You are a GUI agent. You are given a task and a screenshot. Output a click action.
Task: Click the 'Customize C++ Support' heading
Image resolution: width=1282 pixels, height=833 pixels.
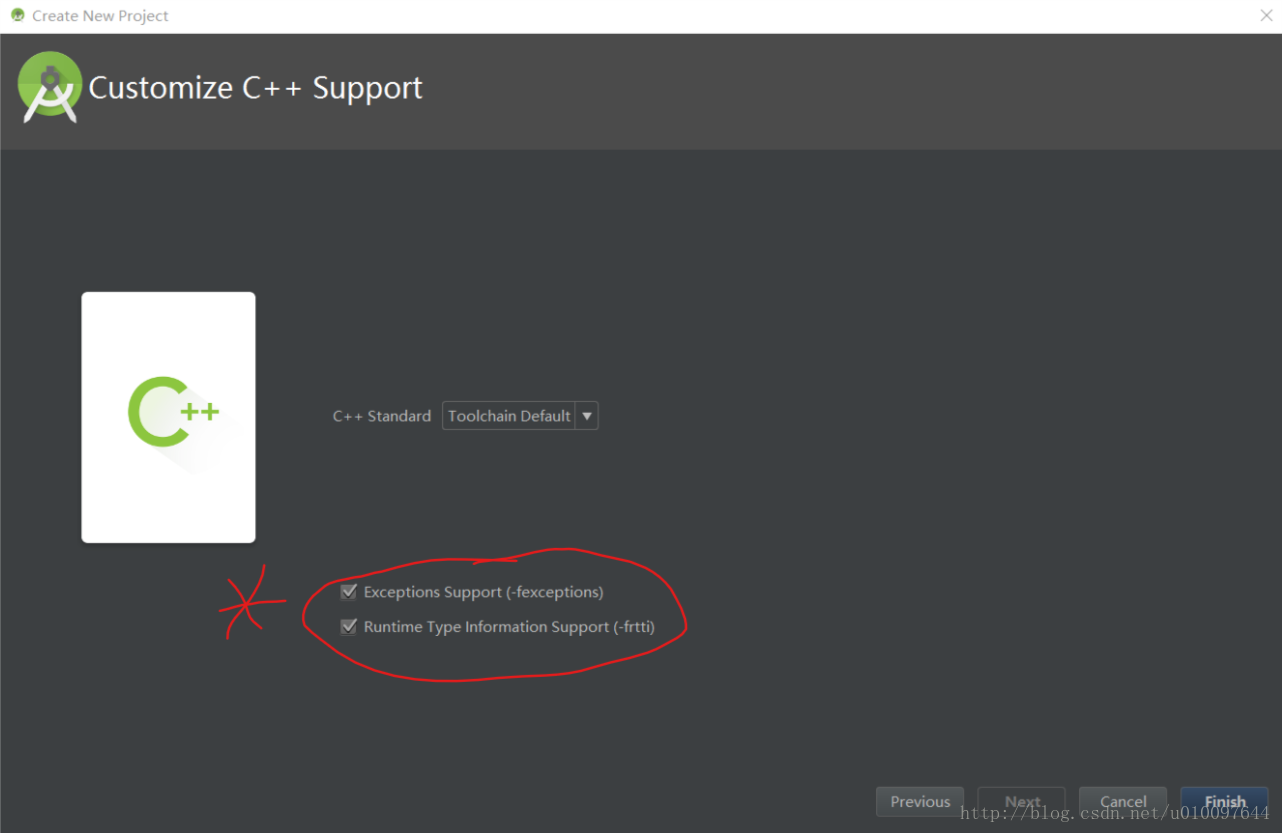click(x=256, y=88)
